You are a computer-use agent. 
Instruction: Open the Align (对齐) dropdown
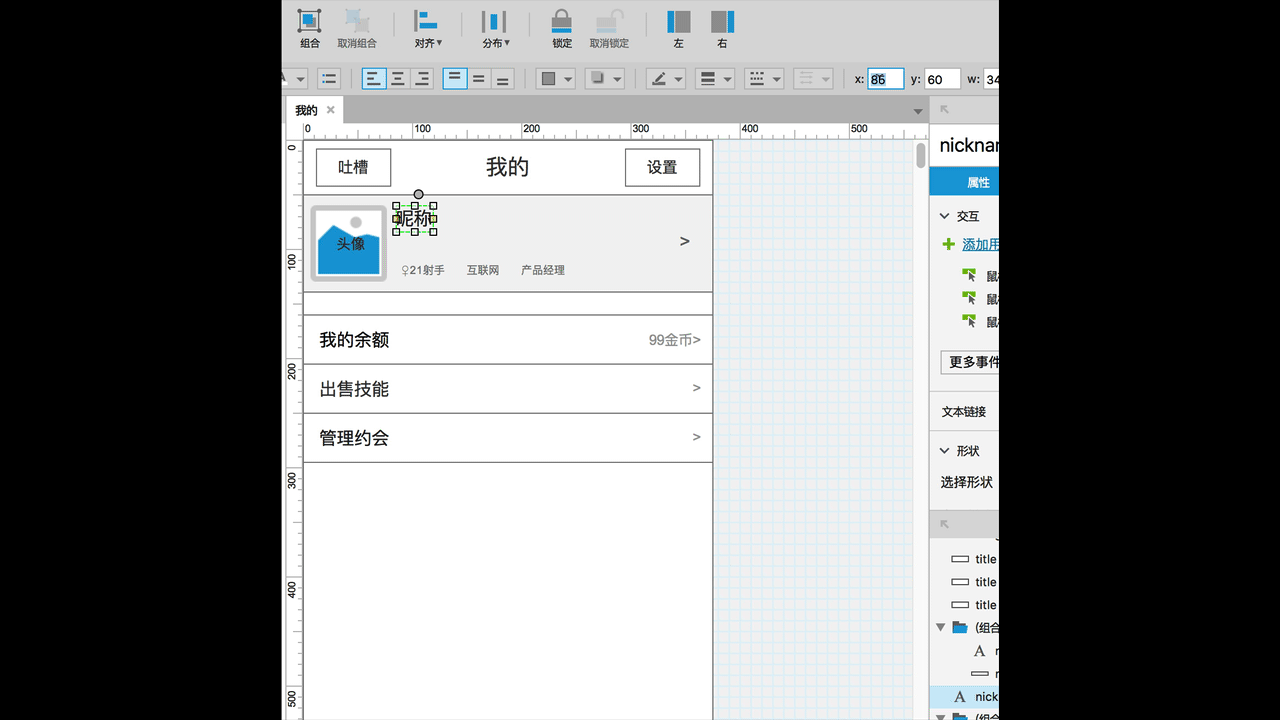[x=427, y=27]
